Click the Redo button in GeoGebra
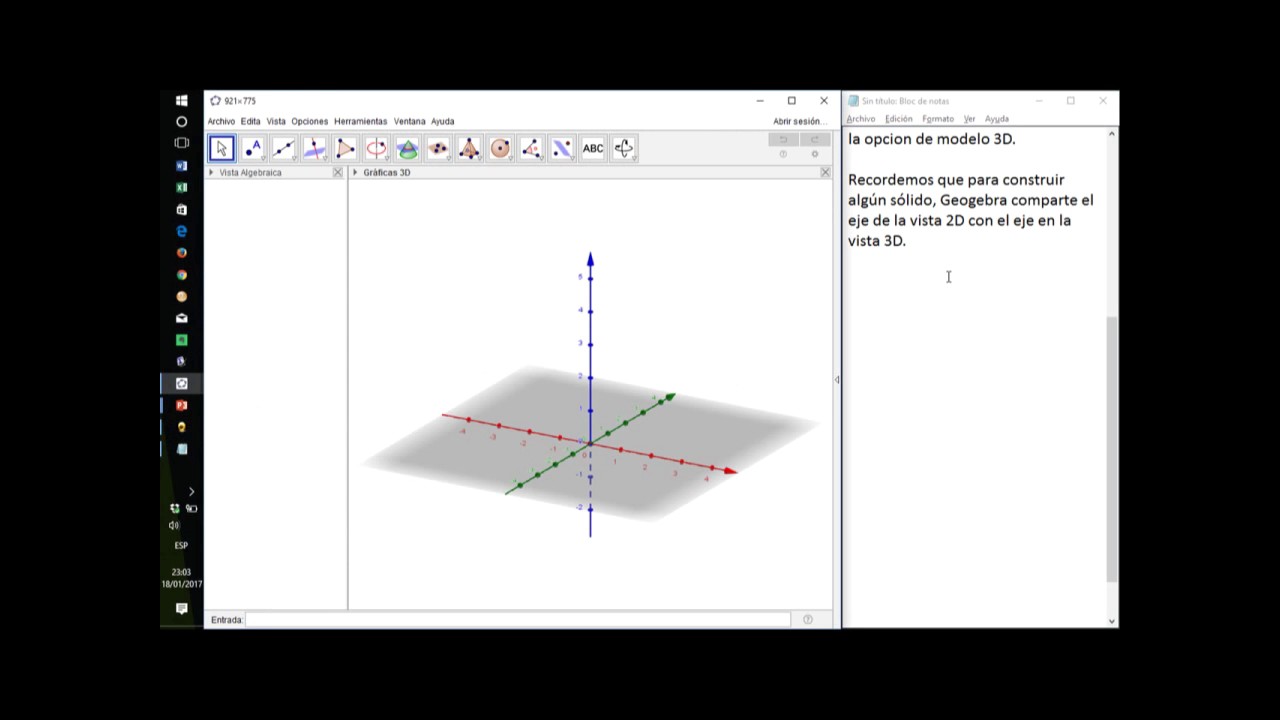The width and height of the screenshot is (1280, 720). coord(814,139)
